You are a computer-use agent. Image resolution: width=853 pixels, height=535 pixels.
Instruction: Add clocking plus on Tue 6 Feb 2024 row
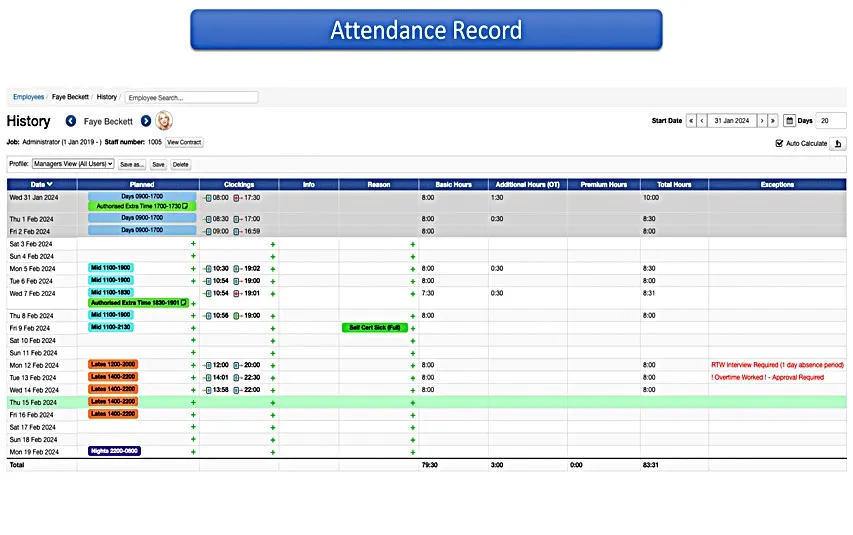[273, 281]
